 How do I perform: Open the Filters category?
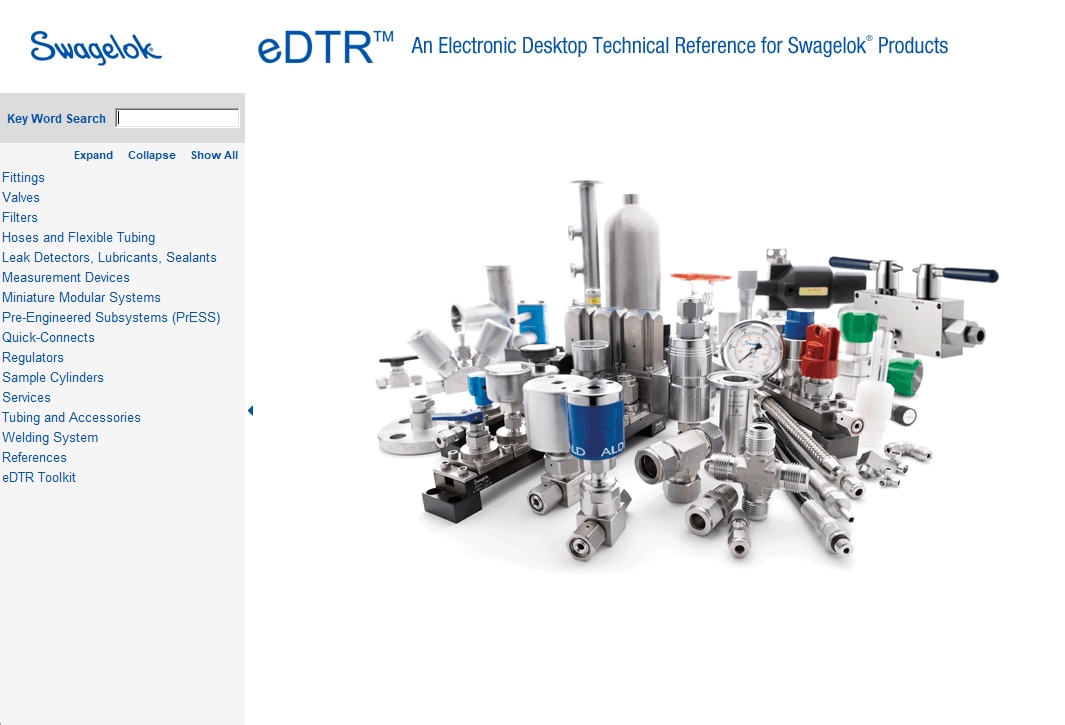(20, 217)
